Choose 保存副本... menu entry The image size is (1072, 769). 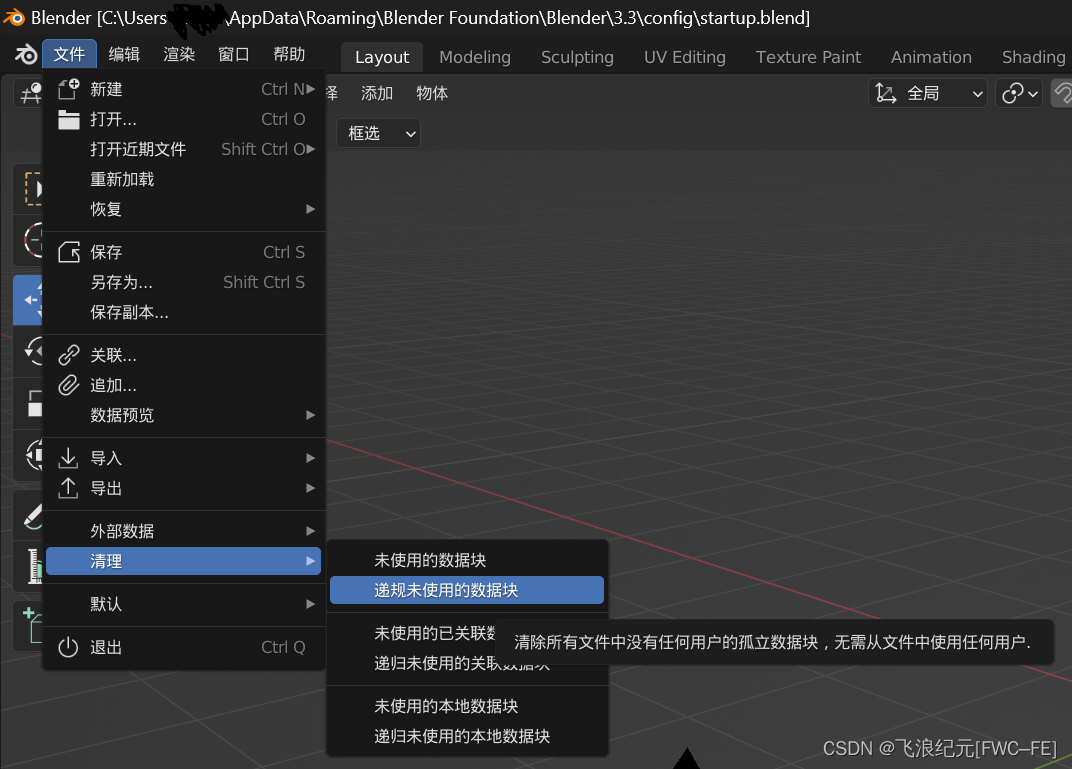click(x=184, y=312)
